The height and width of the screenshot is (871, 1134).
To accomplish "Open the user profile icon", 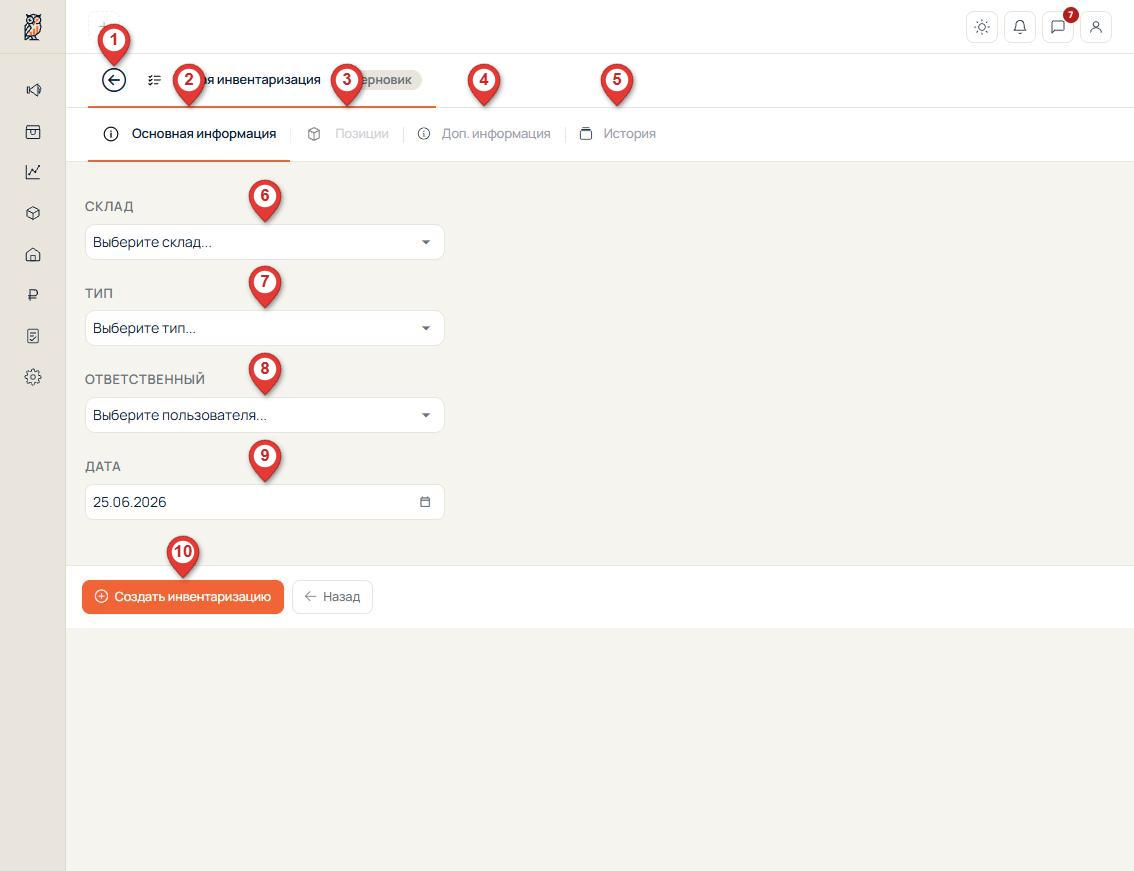I will [x=1096, y=27].
